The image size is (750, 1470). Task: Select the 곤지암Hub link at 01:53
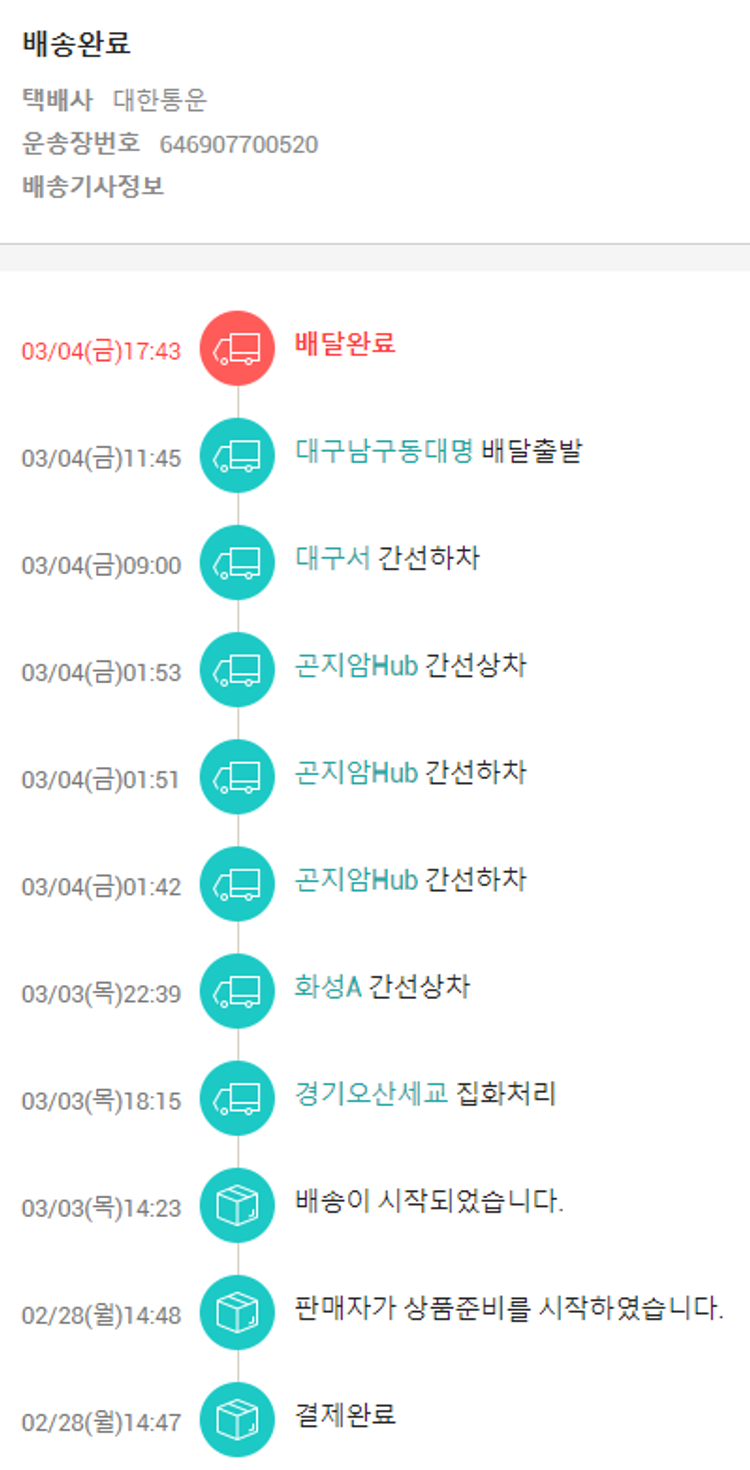(356, 666)
